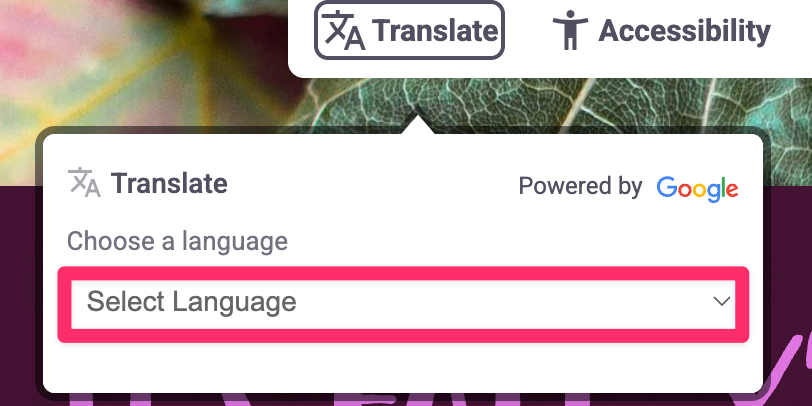The image size is (812, 406).
Task: Click the popup's pointer arrow under Translate
Action: pyautogui.click(x=419, y=125)
